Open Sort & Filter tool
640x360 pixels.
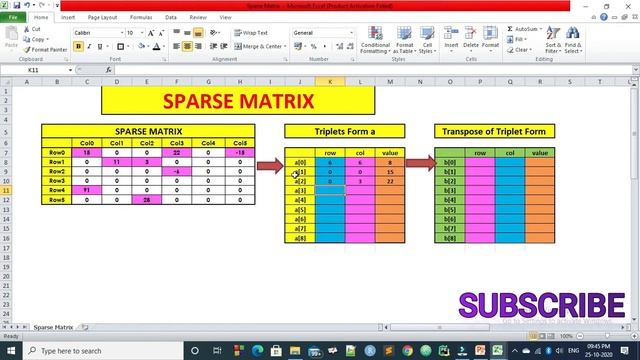(553, 40)
